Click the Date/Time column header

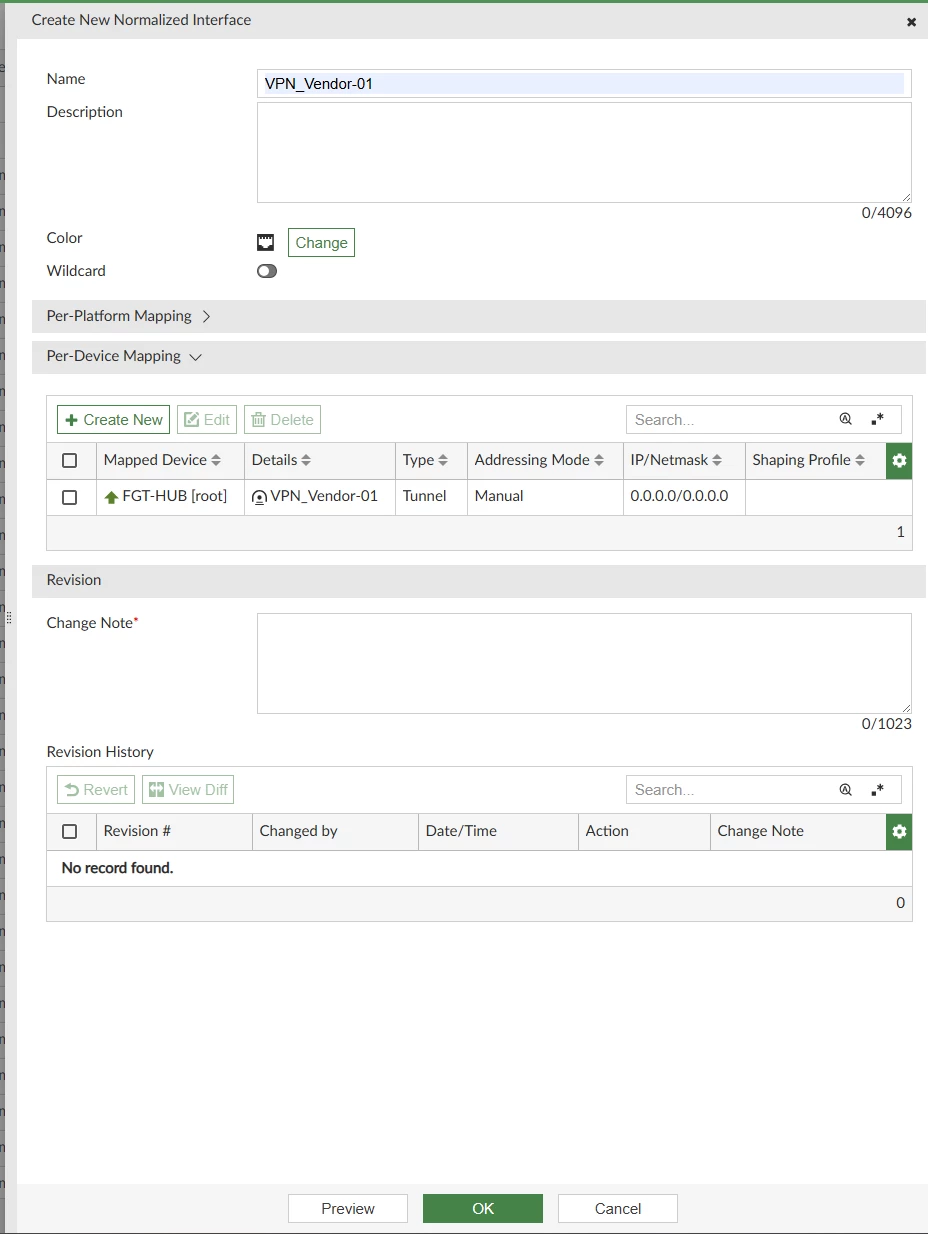tap(498, 832)
